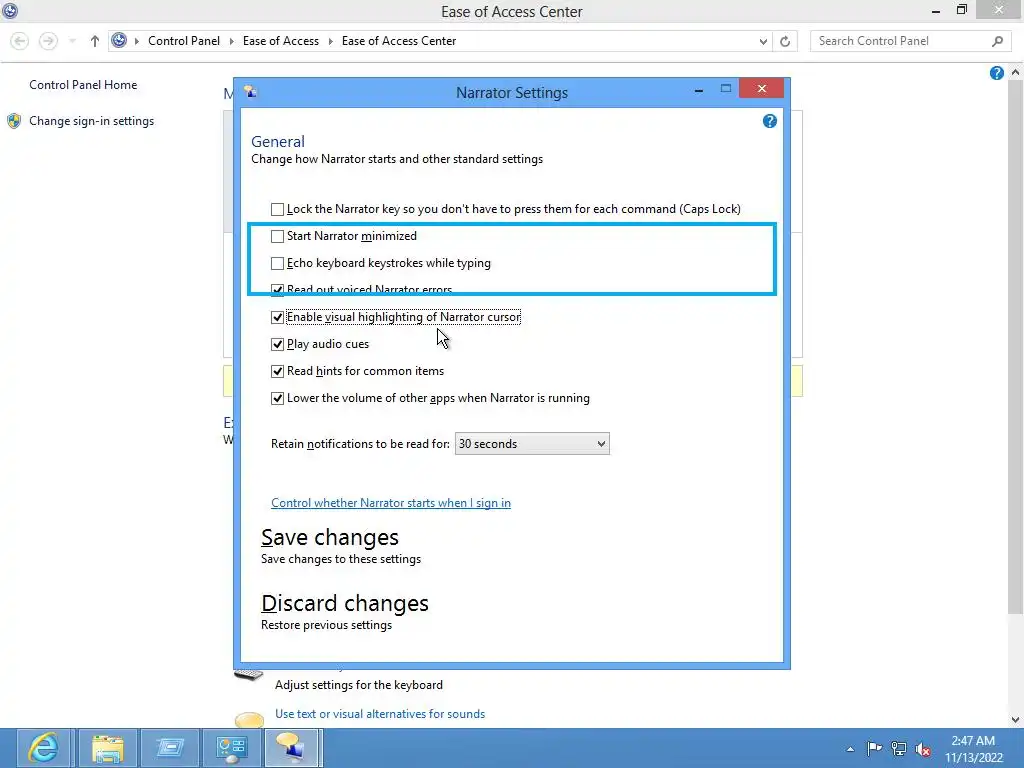Image resolution: width=1024 pixels, height=768 pixels.
Task: Click the muted volume icon in the tray
Action: 923,749
